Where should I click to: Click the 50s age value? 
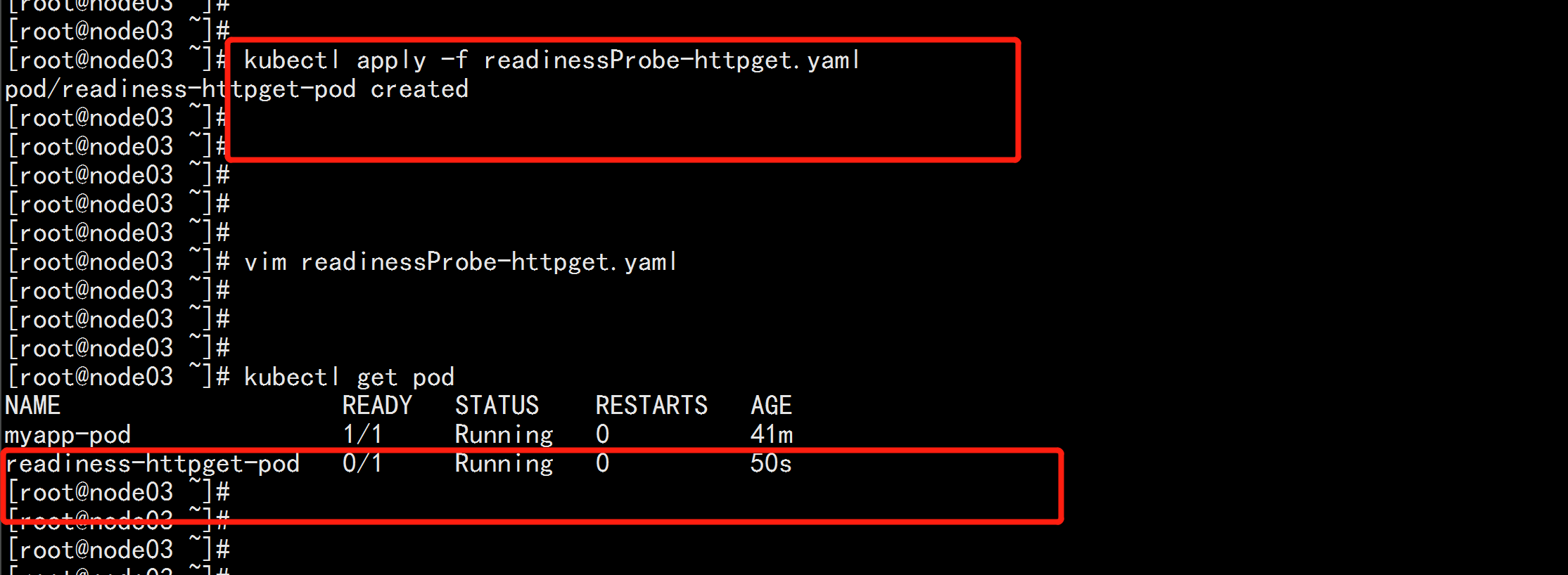point(771,464)
